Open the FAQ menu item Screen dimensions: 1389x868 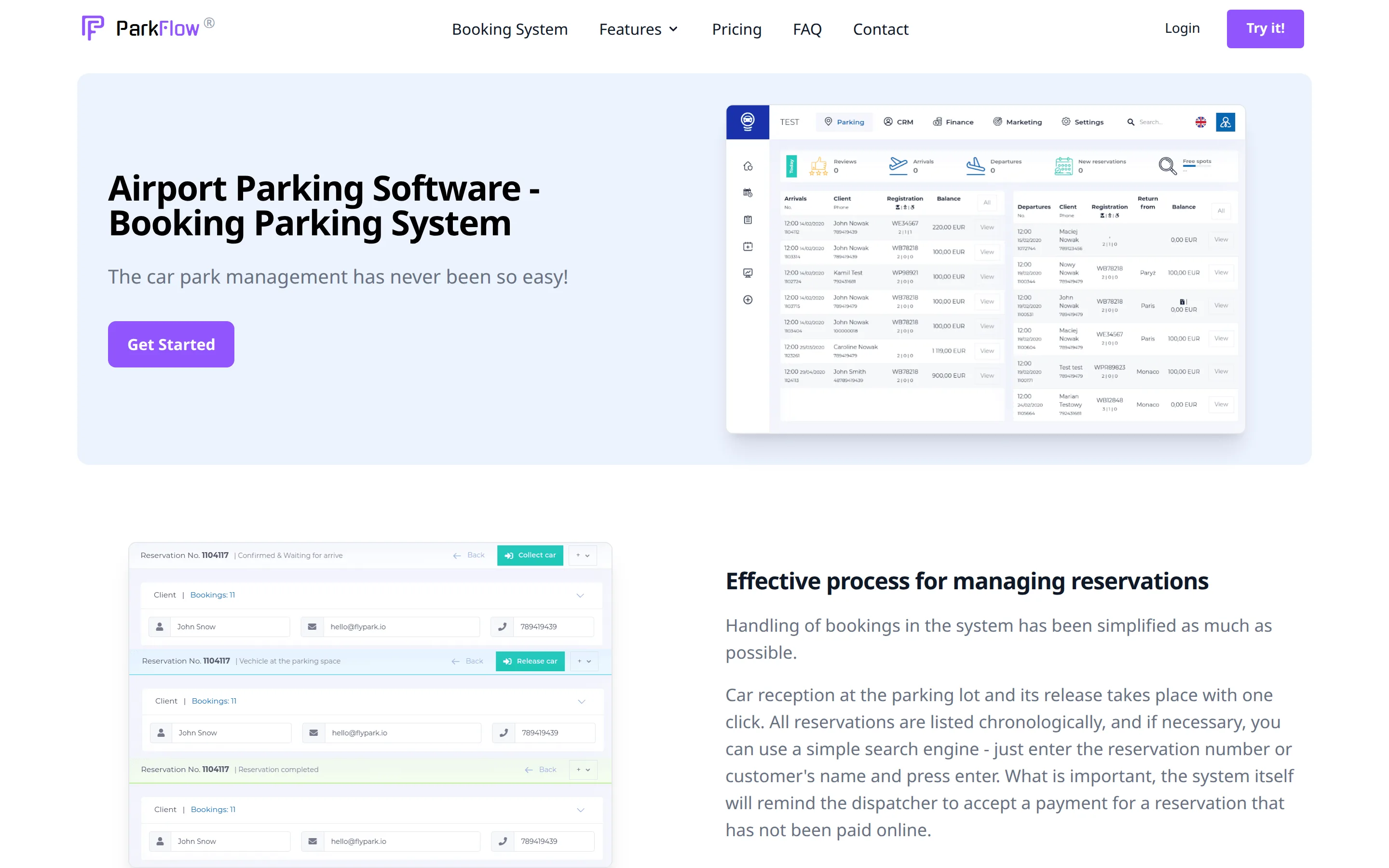click(x=807, y=29)
